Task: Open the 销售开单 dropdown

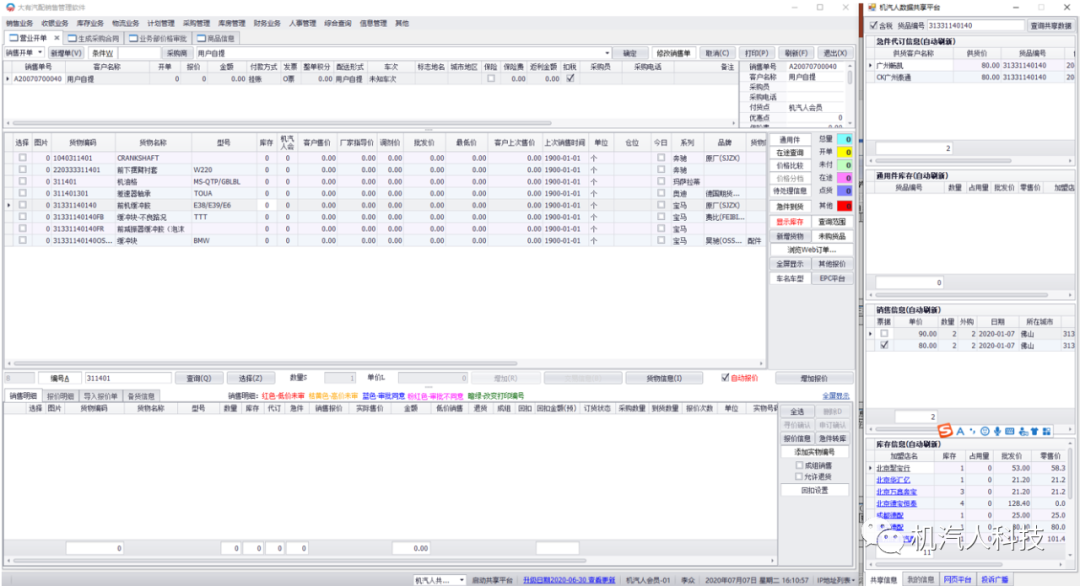Action: click(x=39, y=53)
